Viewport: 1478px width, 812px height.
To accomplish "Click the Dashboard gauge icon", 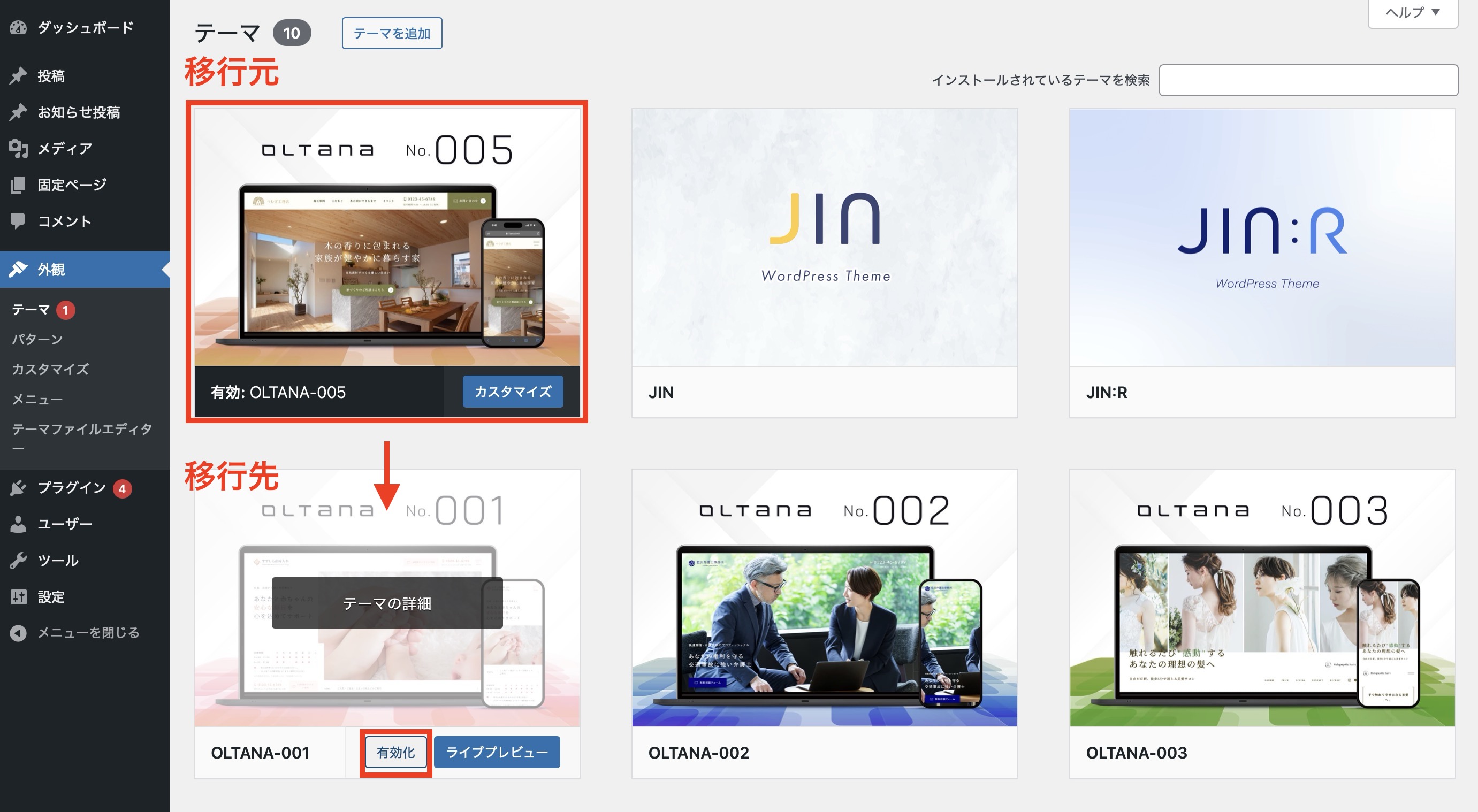I will click(x=18, y=27).
